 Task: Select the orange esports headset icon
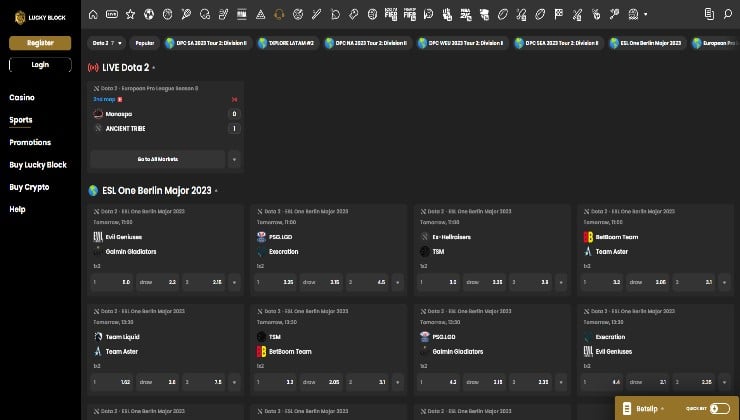279,15
